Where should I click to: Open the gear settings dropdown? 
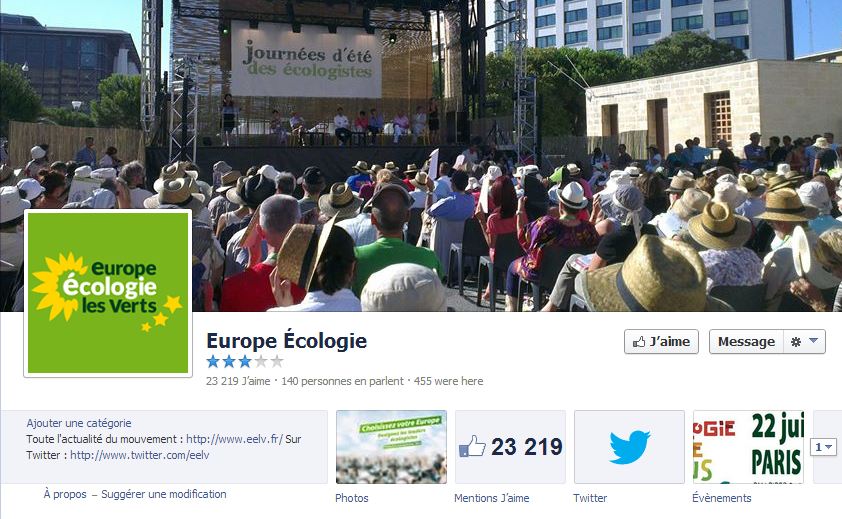[x=804, y=342]
